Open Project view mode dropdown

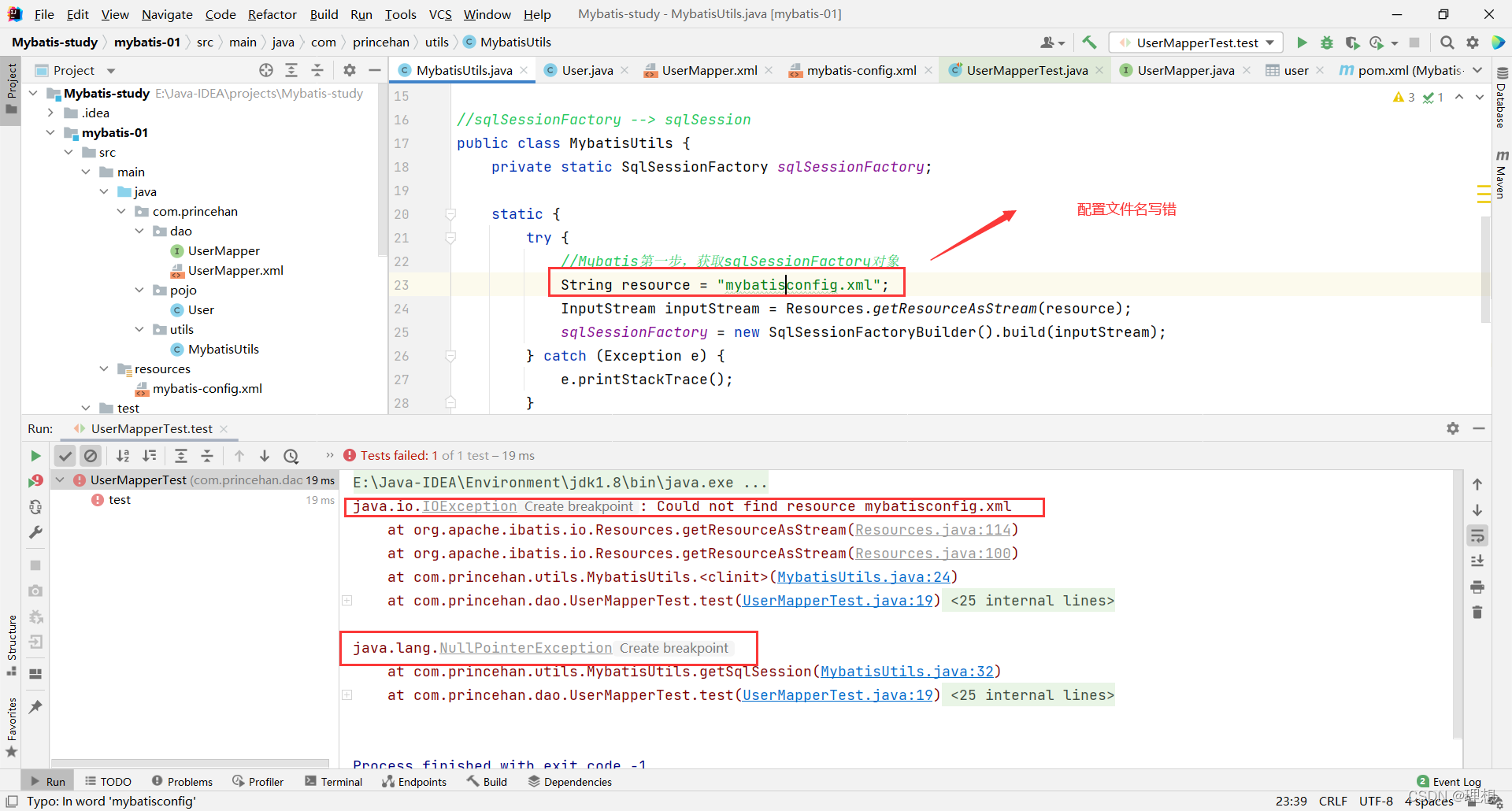111,71
